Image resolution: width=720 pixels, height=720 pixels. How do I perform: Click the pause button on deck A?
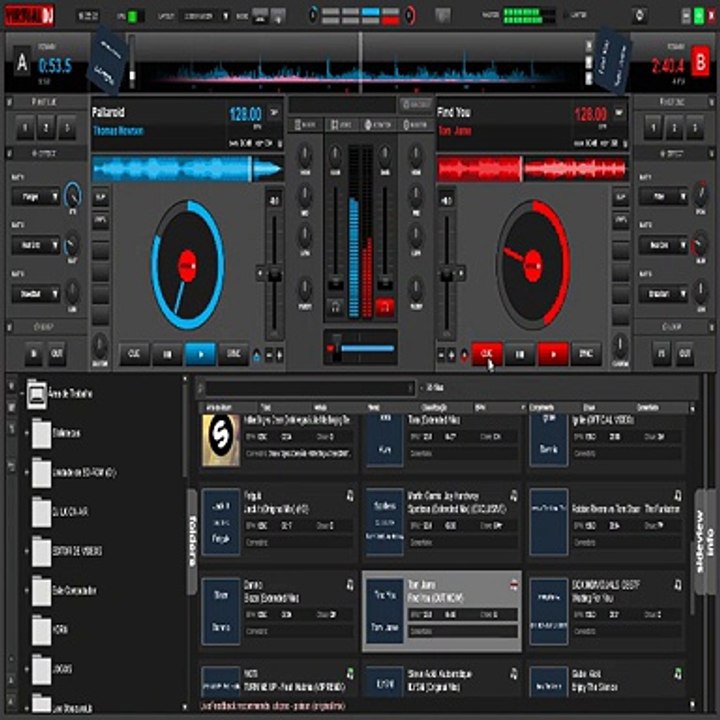[x=167, y=354]
